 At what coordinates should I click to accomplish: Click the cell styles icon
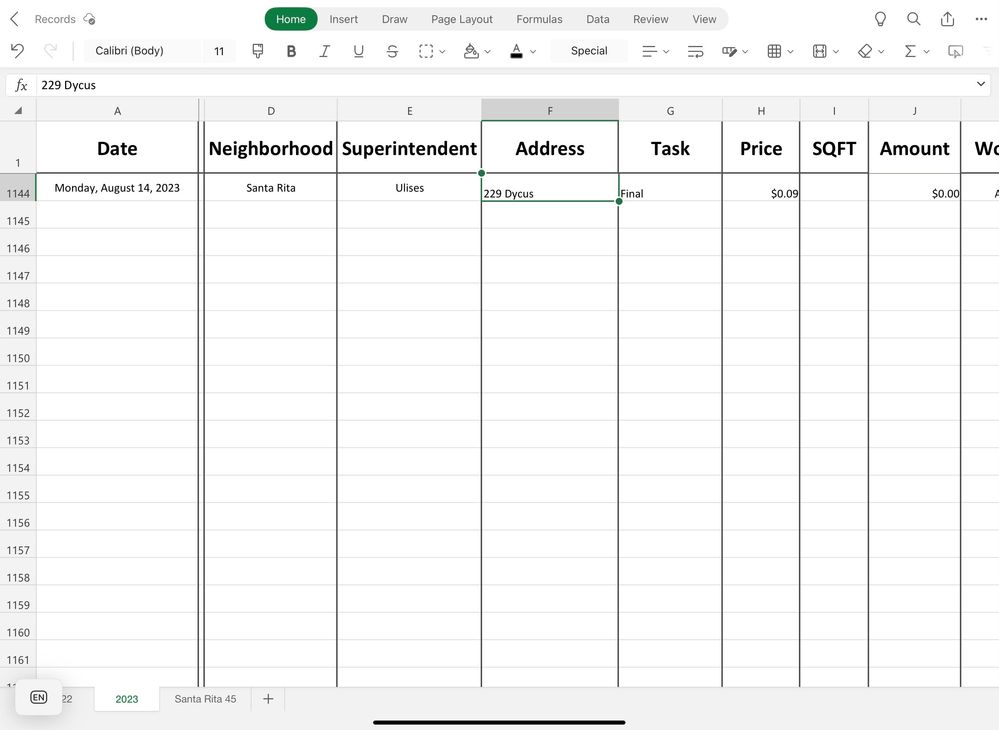(x=729, y=51)
